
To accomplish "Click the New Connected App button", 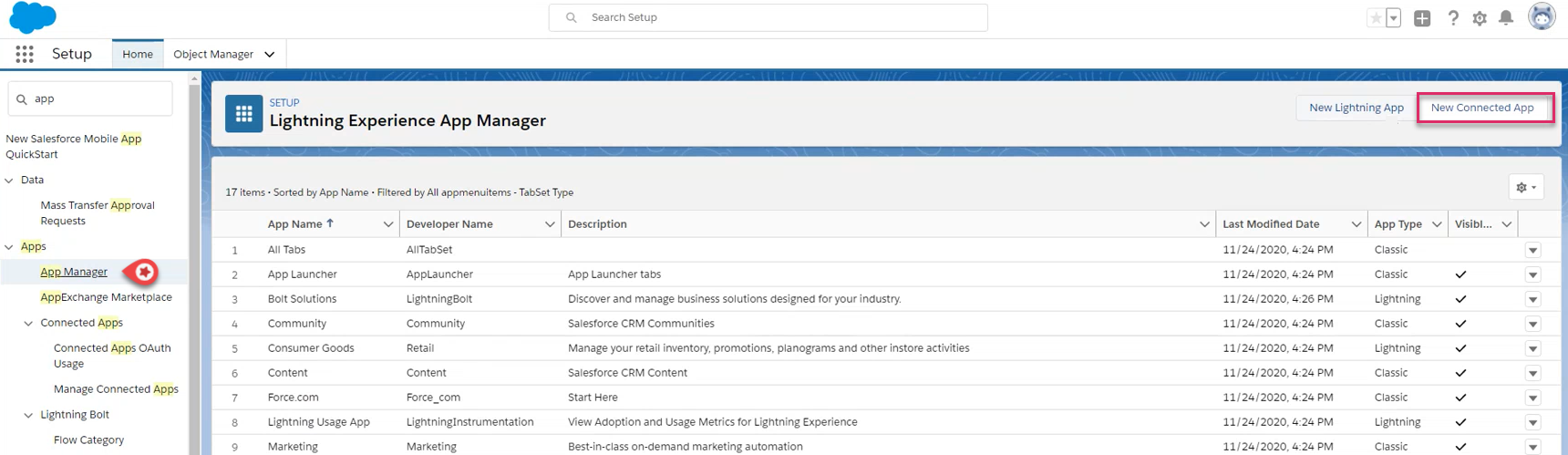I will [x=1481, y=108].
